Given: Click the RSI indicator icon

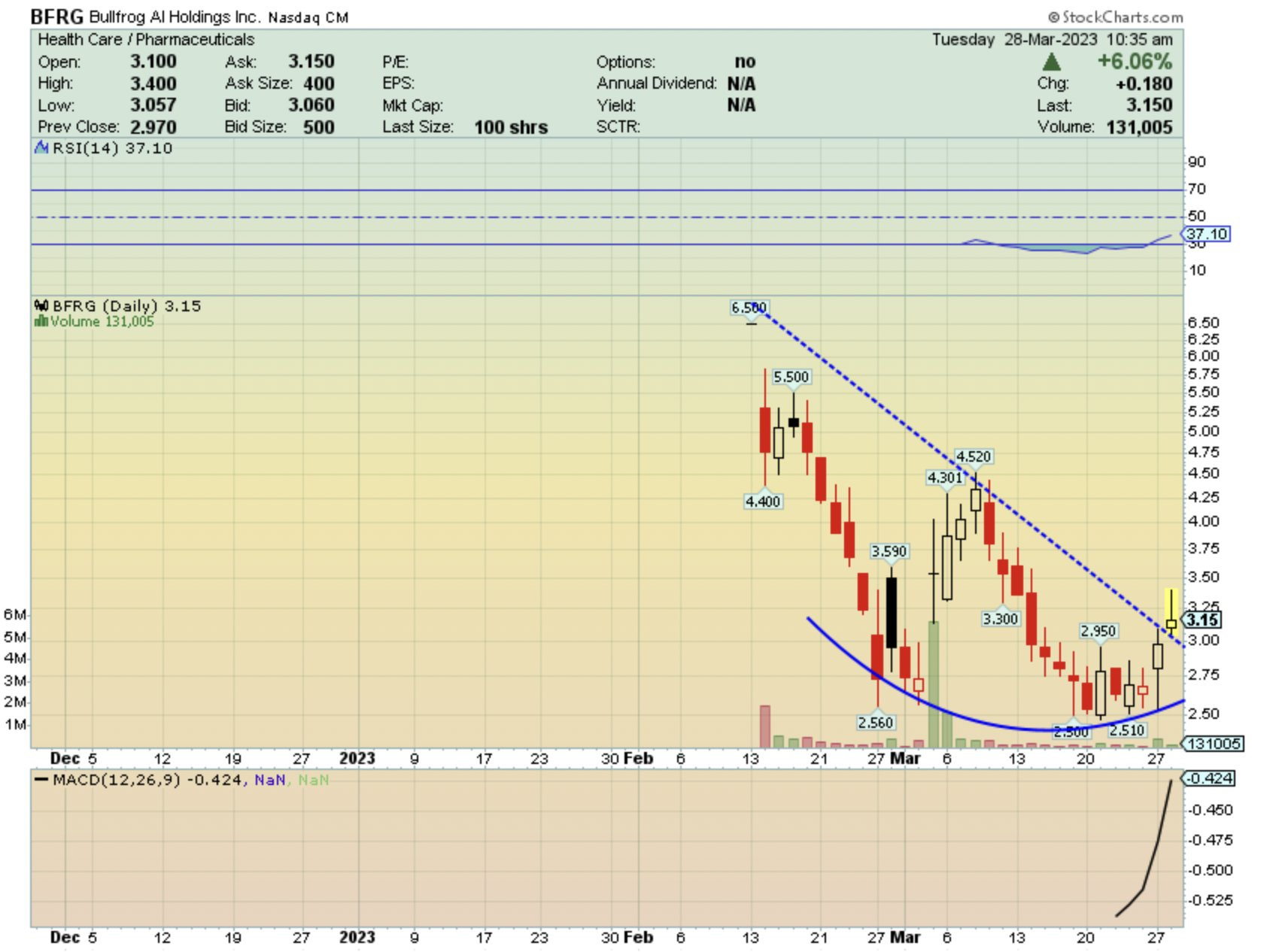Looking at the screenshot, I should [41, 148].
